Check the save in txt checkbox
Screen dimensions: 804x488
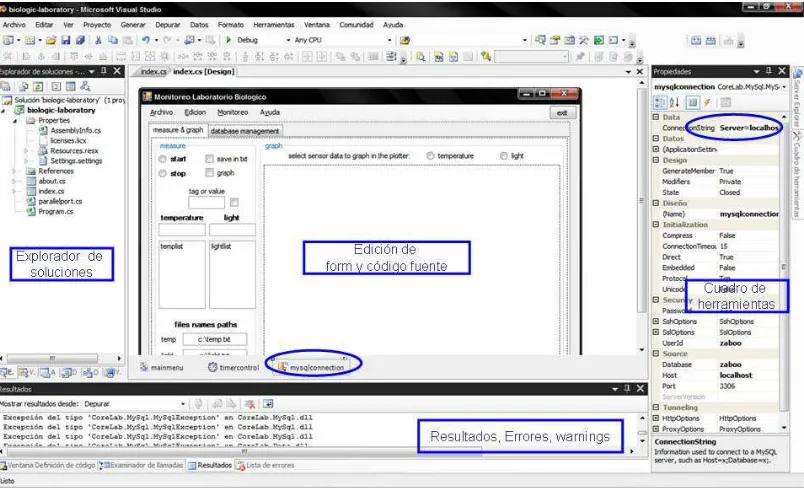(209, 159)
